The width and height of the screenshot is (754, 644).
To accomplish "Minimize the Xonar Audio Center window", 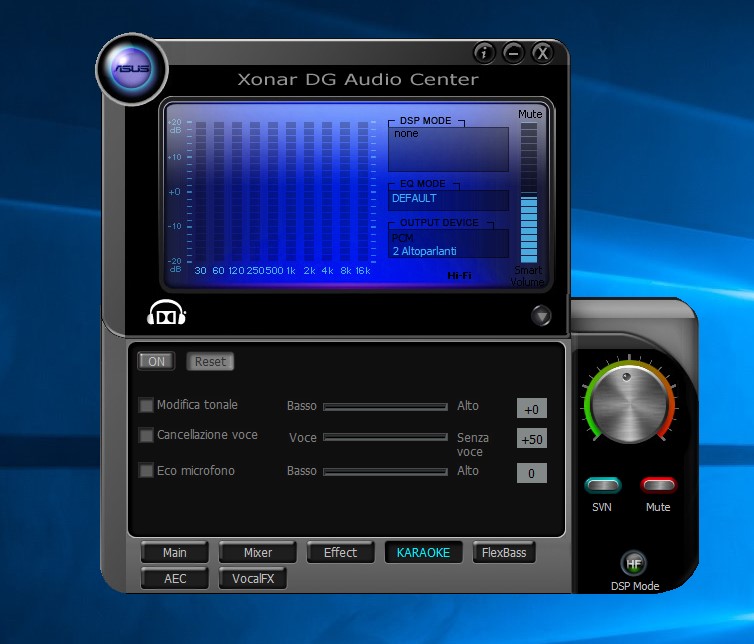I will [513, 52].
